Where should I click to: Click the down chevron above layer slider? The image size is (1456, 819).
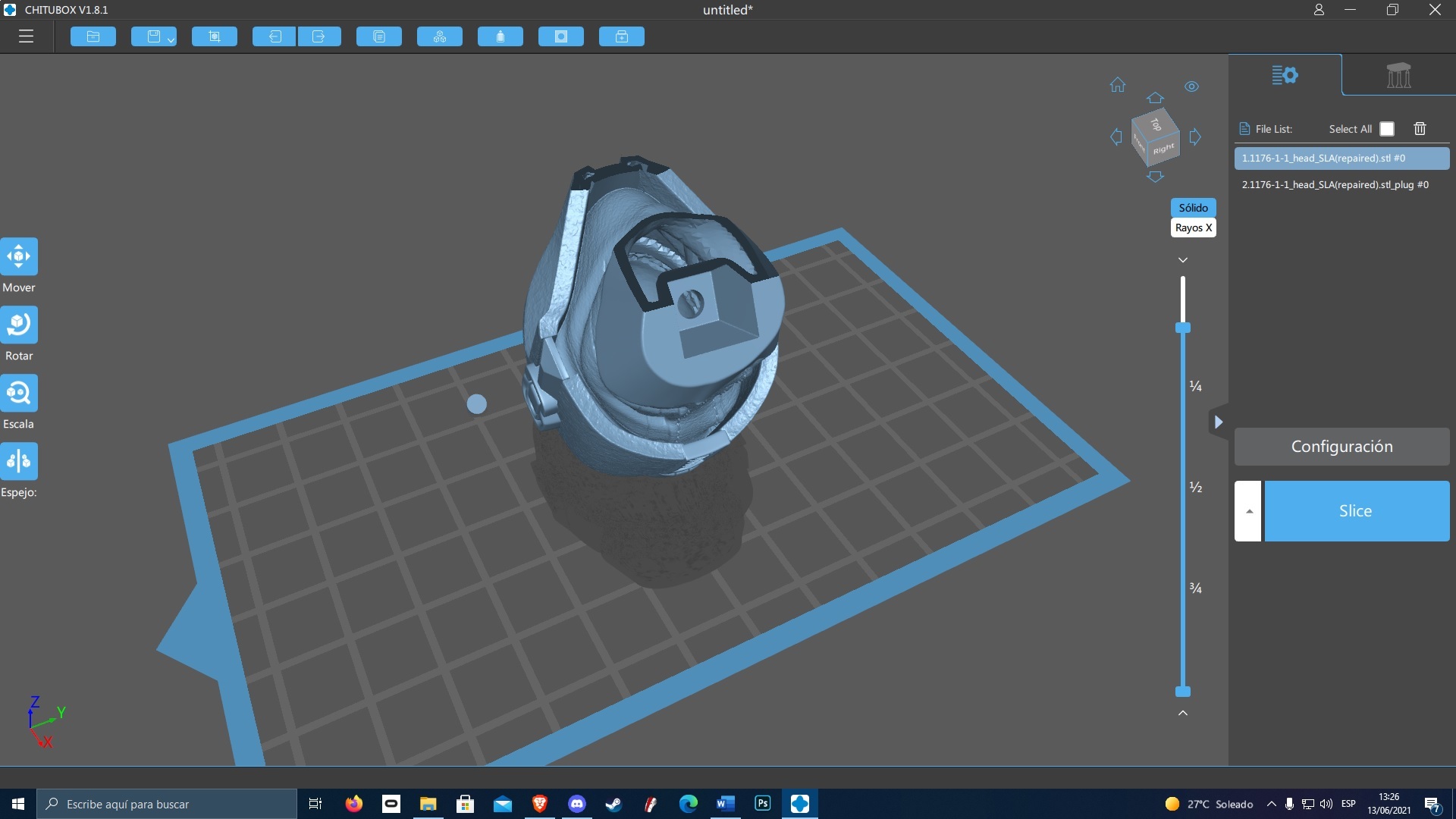coord(1183,260)
